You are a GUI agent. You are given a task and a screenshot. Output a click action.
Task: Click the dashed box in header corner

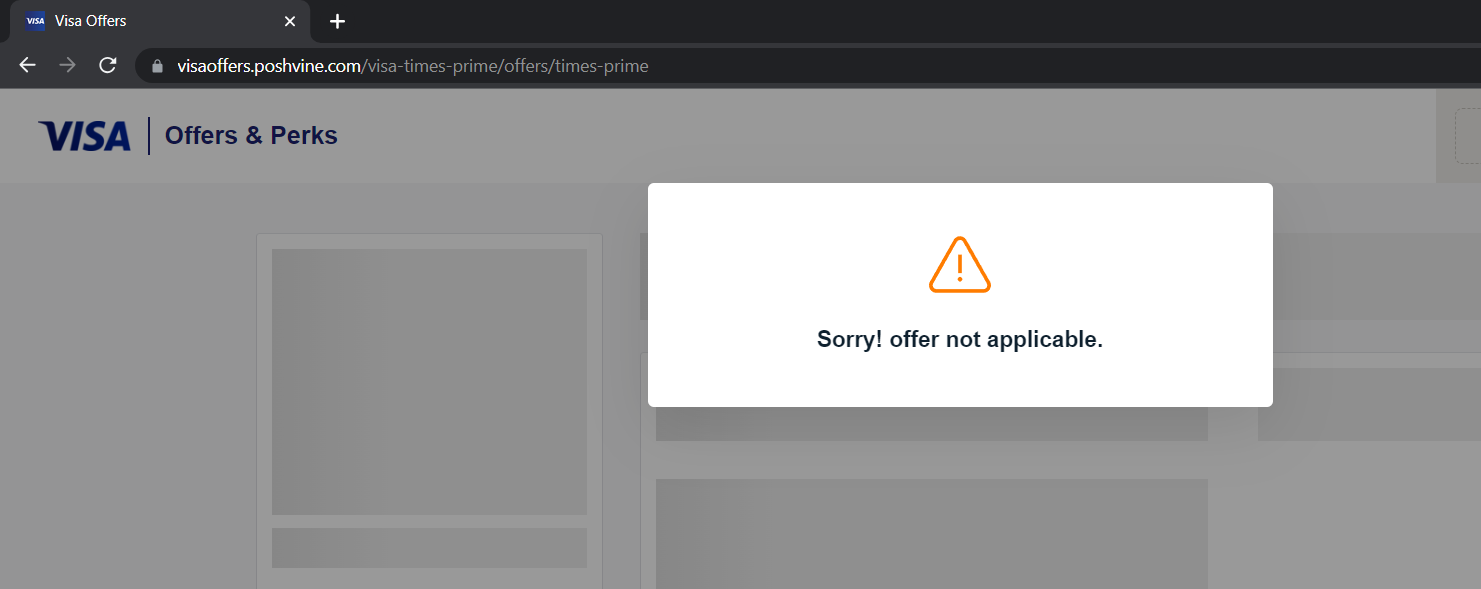click(x=1468, y=136)
